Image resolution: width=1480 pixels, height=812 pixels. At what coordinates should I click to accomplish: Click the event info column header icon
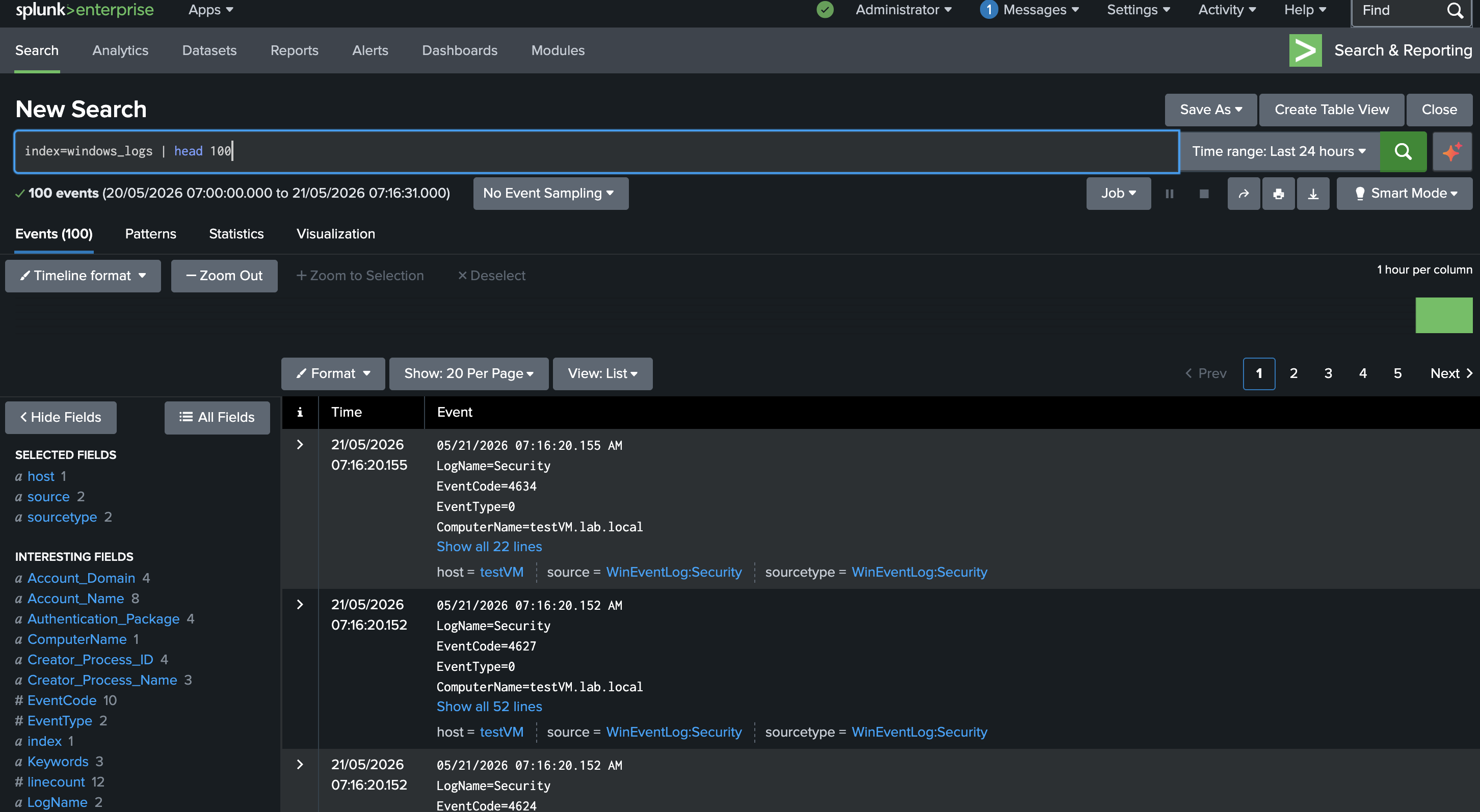pyautogui.click(x=299, y=412)
